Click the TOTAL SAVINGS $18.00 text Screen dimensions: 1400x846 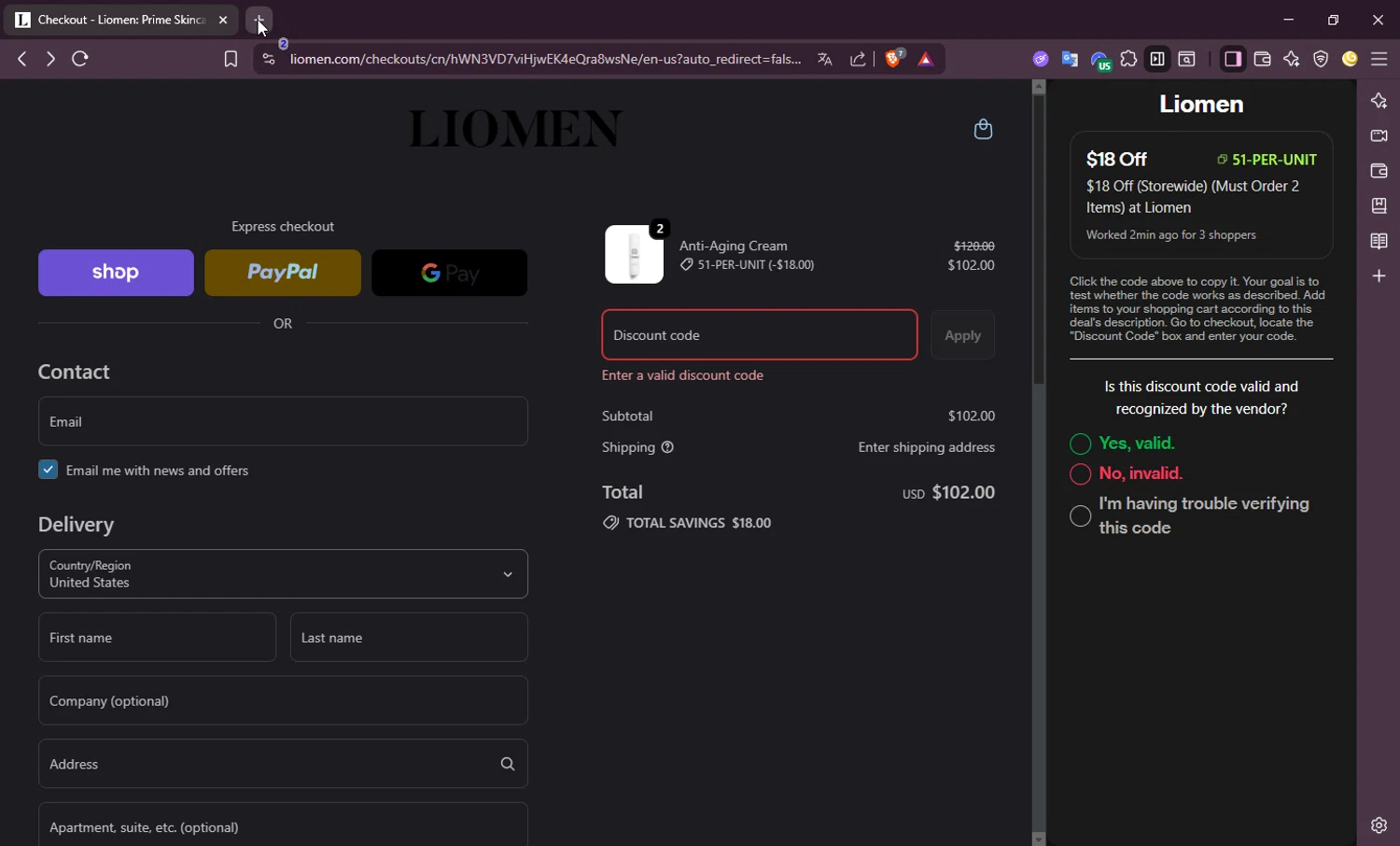(698, 523)
